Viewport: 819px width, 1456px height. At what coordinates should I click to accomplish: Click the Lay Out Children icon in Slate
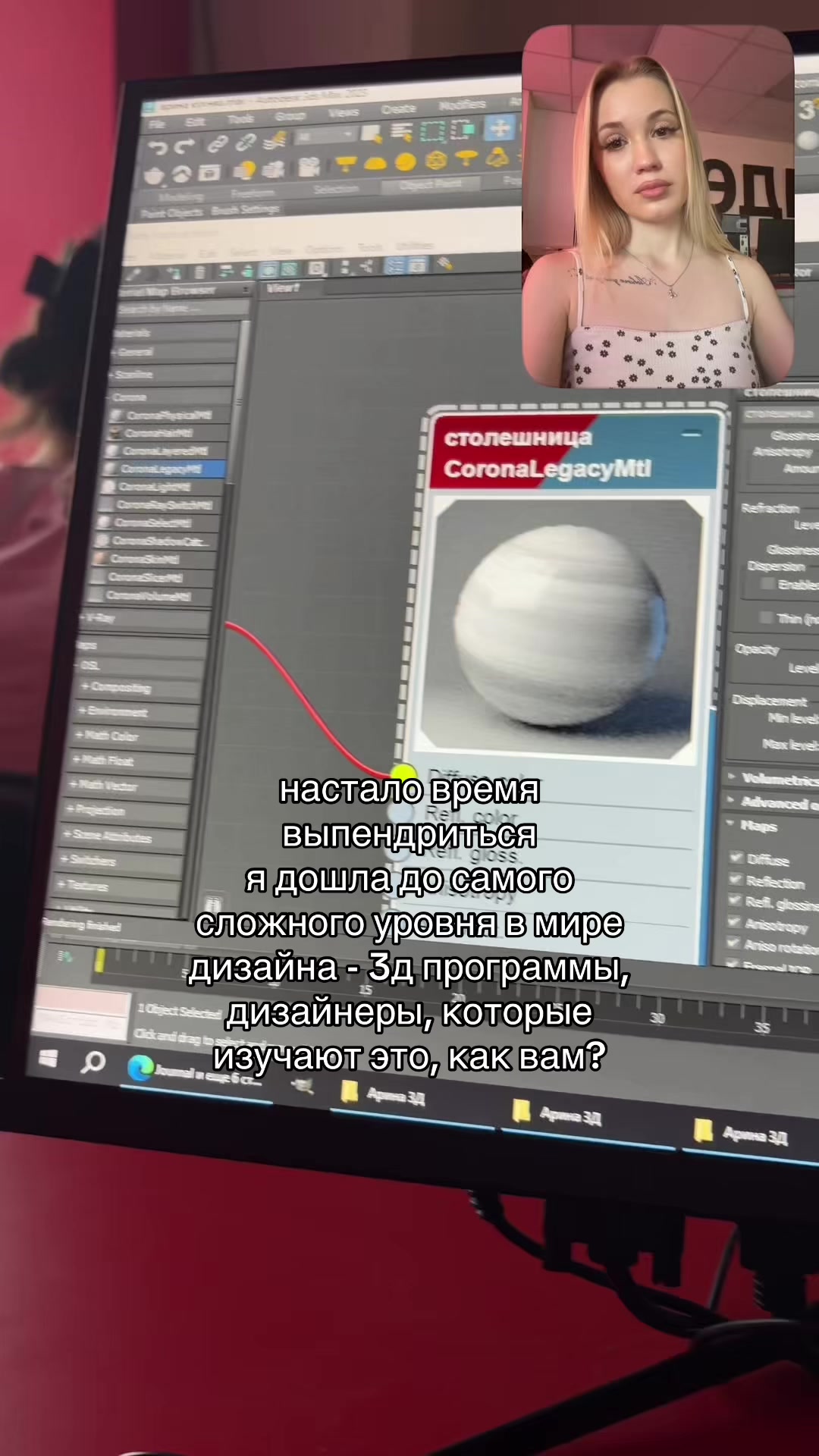[x=368, y=266]
